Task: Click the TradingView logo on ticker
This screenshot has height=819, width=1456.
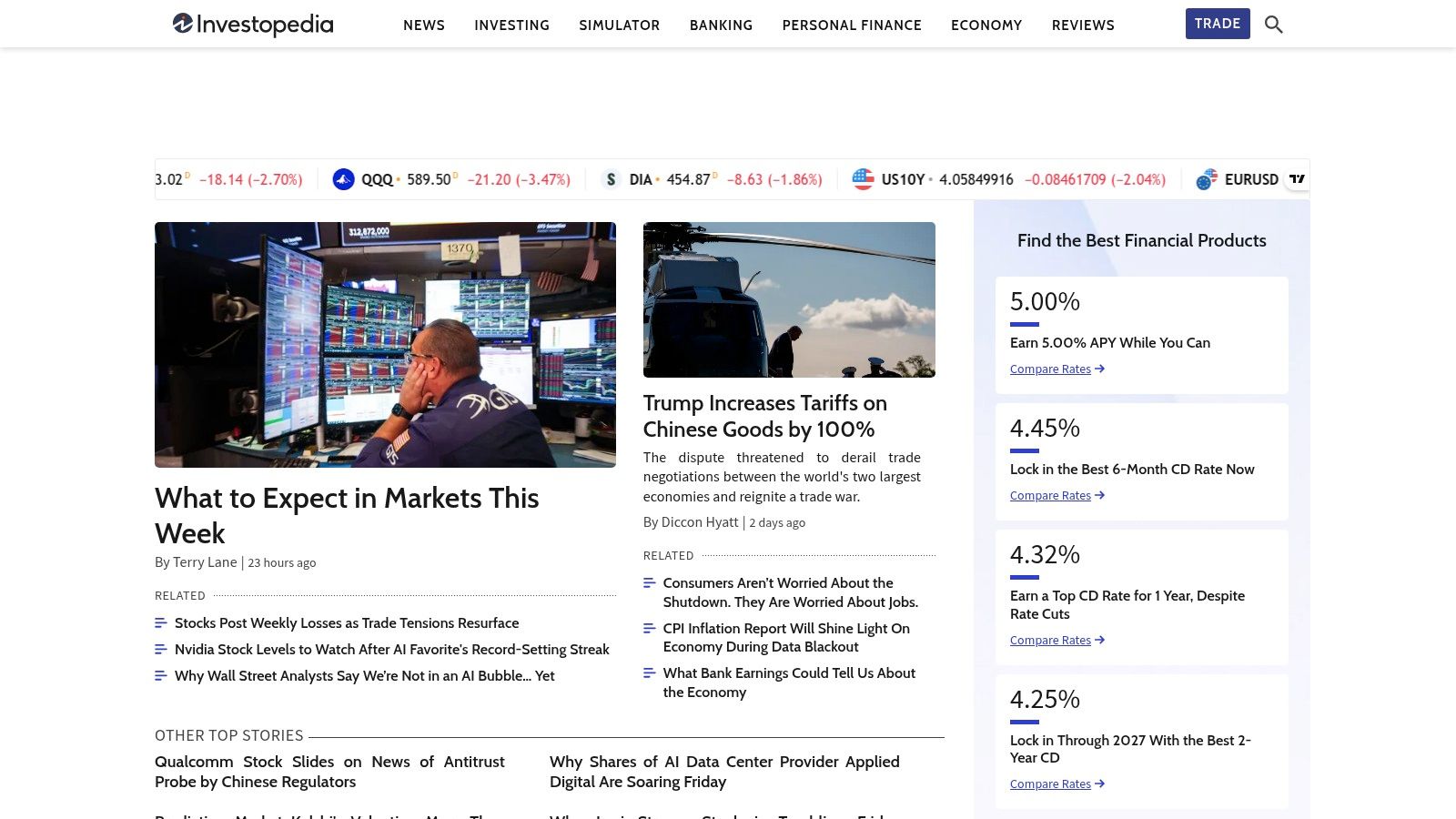Action: click(1297, 179)
